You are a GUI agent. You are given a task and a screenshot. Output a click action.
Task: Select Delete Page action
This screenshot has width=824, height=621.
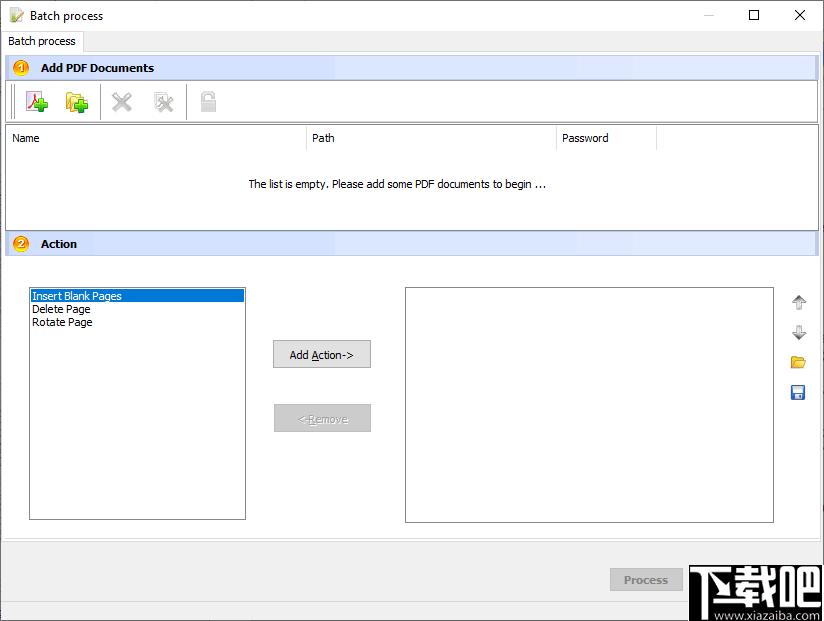(x=137, y=309)
